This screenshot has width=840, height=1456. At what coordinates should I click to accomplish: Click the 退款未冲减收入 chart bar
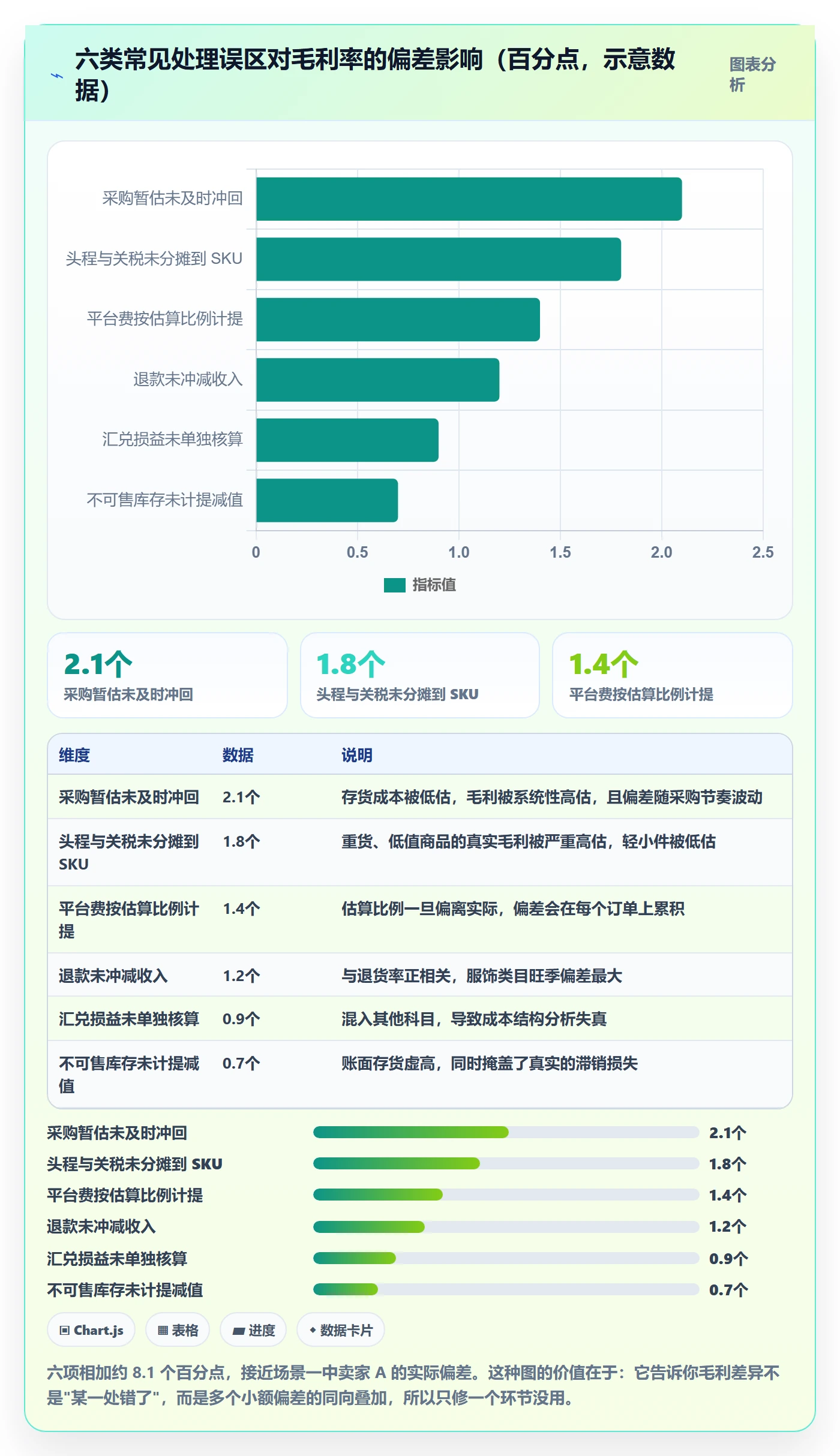click(378, 380)
